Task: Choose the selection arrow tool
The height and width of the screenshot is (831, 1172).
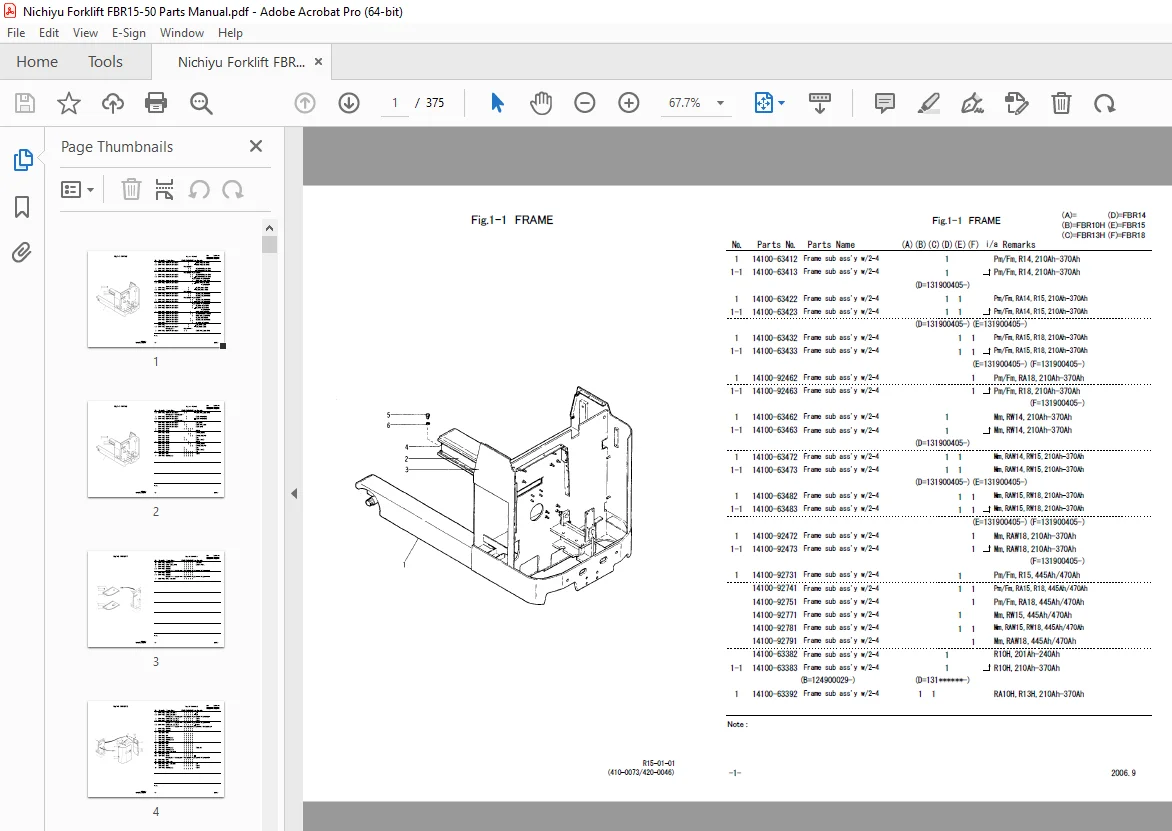Action: tap(497, 103)
